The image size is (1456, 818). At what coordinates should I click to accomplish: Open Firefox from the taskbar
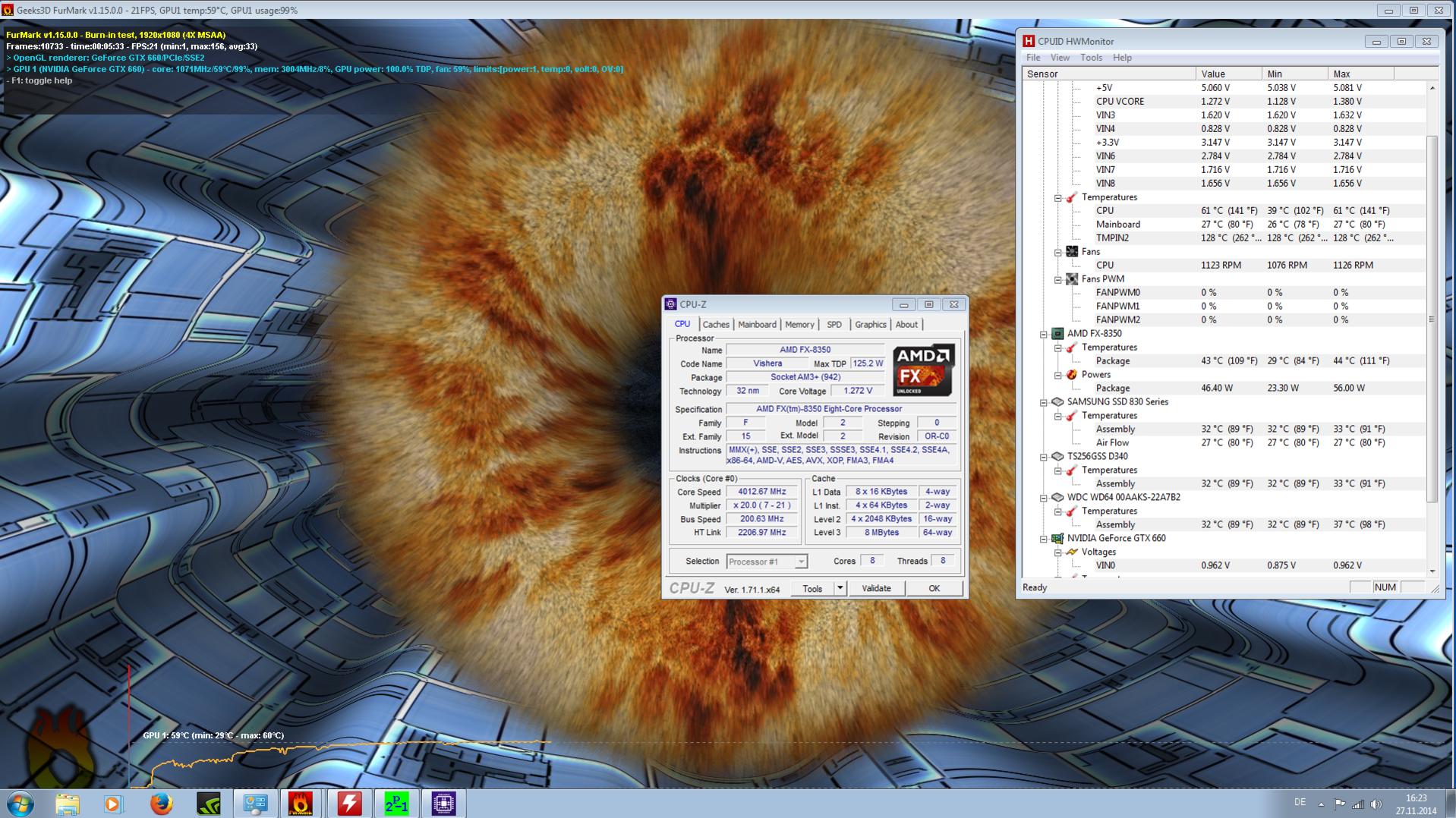tap(161, 804)
